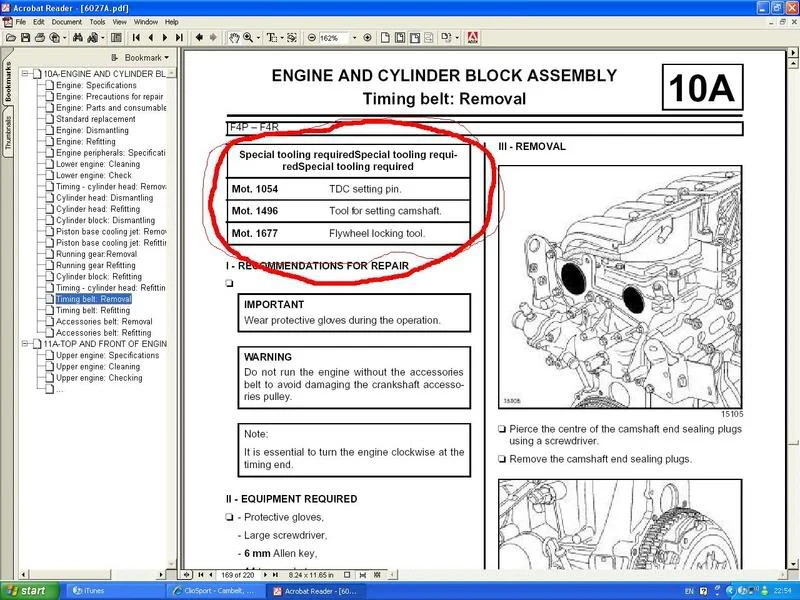800x600 pixels.
Task: Select the Text Select tool
Action: coord(271,38)
